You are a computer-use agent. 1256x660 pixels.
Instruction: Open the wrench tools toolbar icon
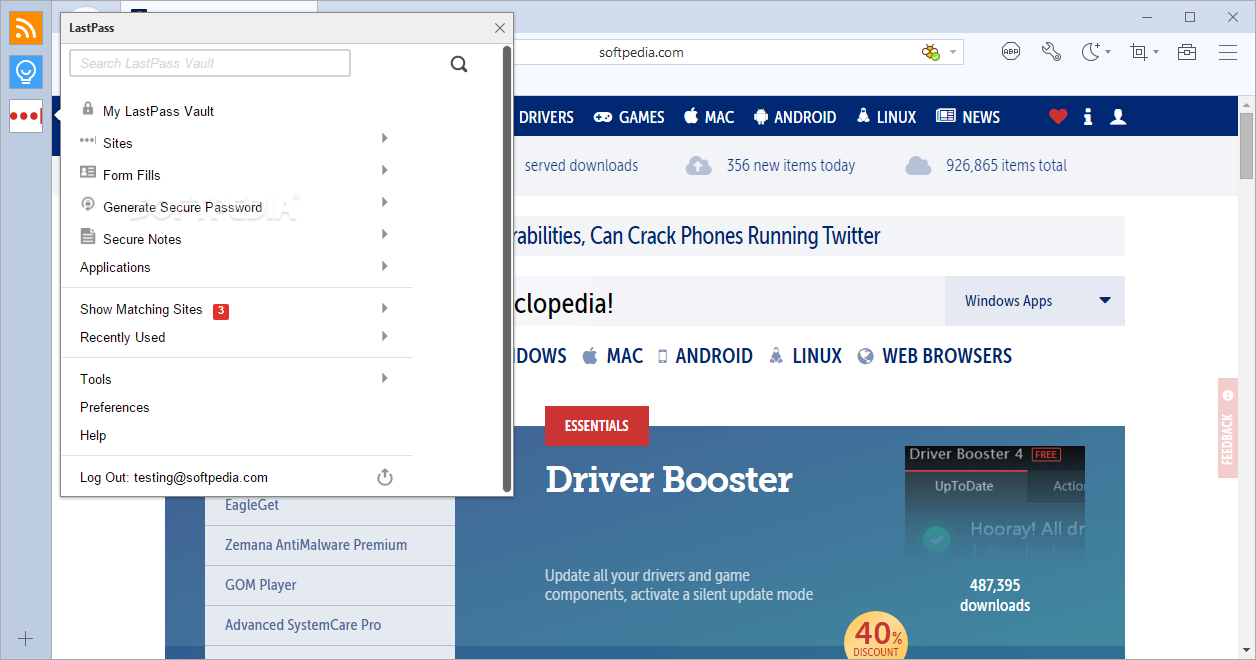(x=1051, y=52)
